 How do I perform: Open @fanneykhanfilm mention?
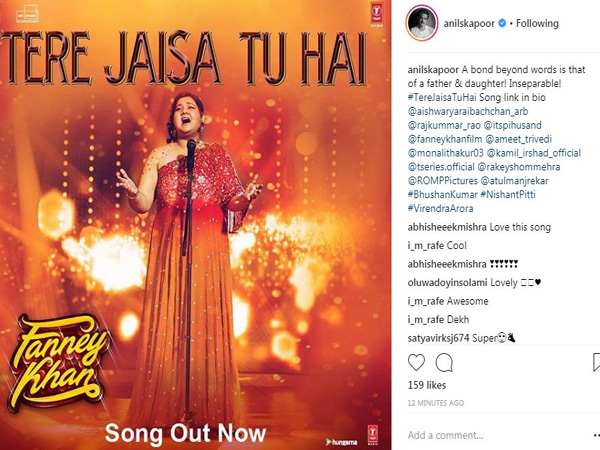coord(445,139)
